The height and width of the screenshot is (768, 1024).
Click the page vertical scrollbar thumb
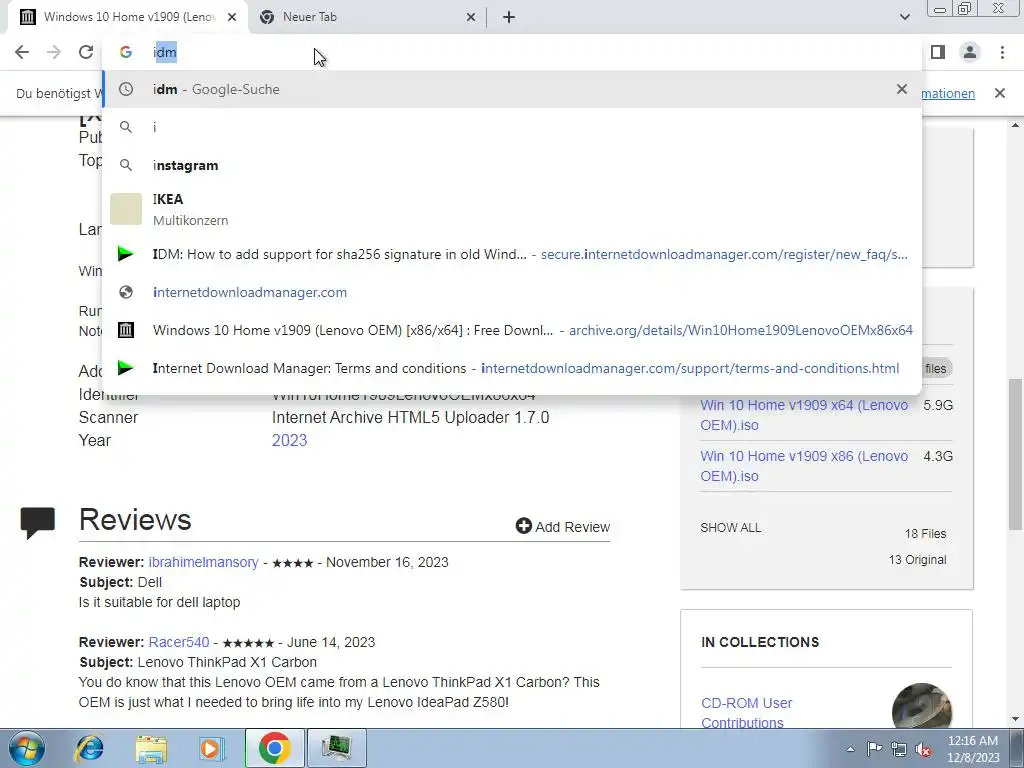click(x=1015, y=454)
